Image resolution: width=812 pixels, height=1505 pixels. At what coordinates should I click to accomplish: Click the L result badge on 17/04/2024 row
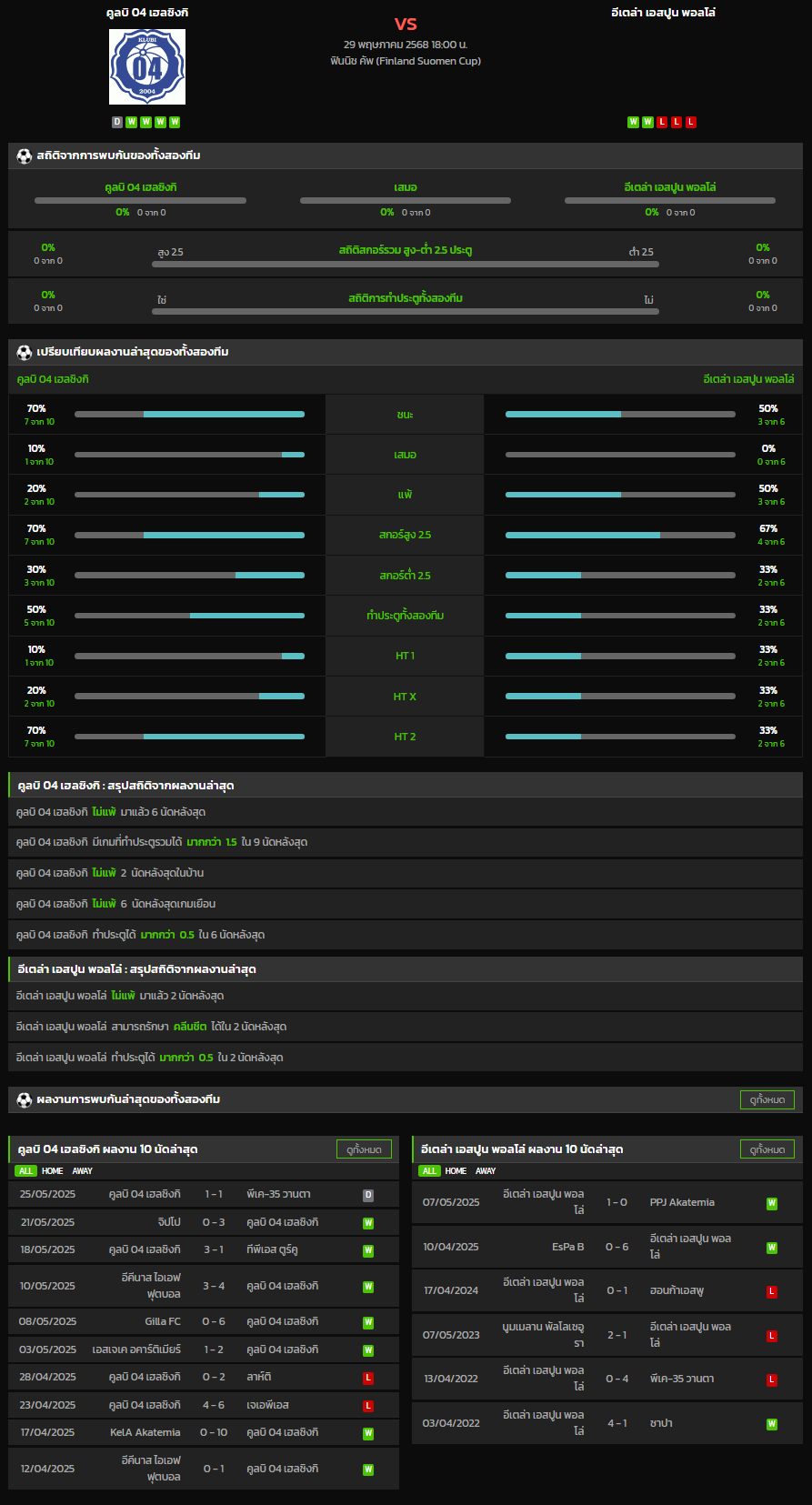click(772, 1291)
